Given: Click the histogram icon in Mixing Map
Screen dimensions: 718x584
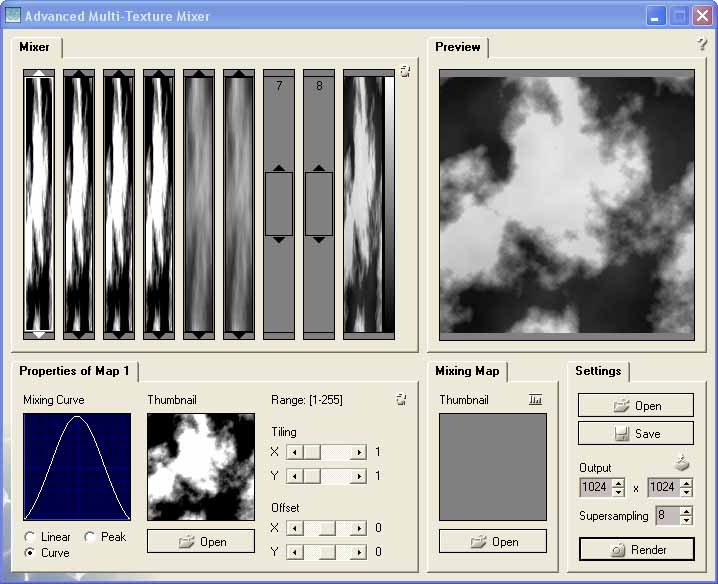Looking at the screenshot, I should click(x=536, y=399).
